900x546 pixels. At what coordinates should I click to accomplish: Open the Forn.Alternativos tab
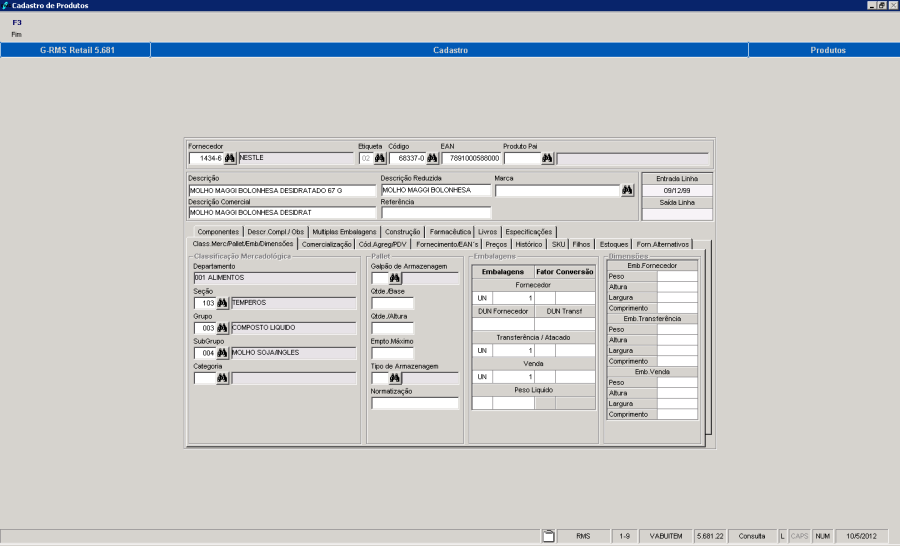coord(662,245)
